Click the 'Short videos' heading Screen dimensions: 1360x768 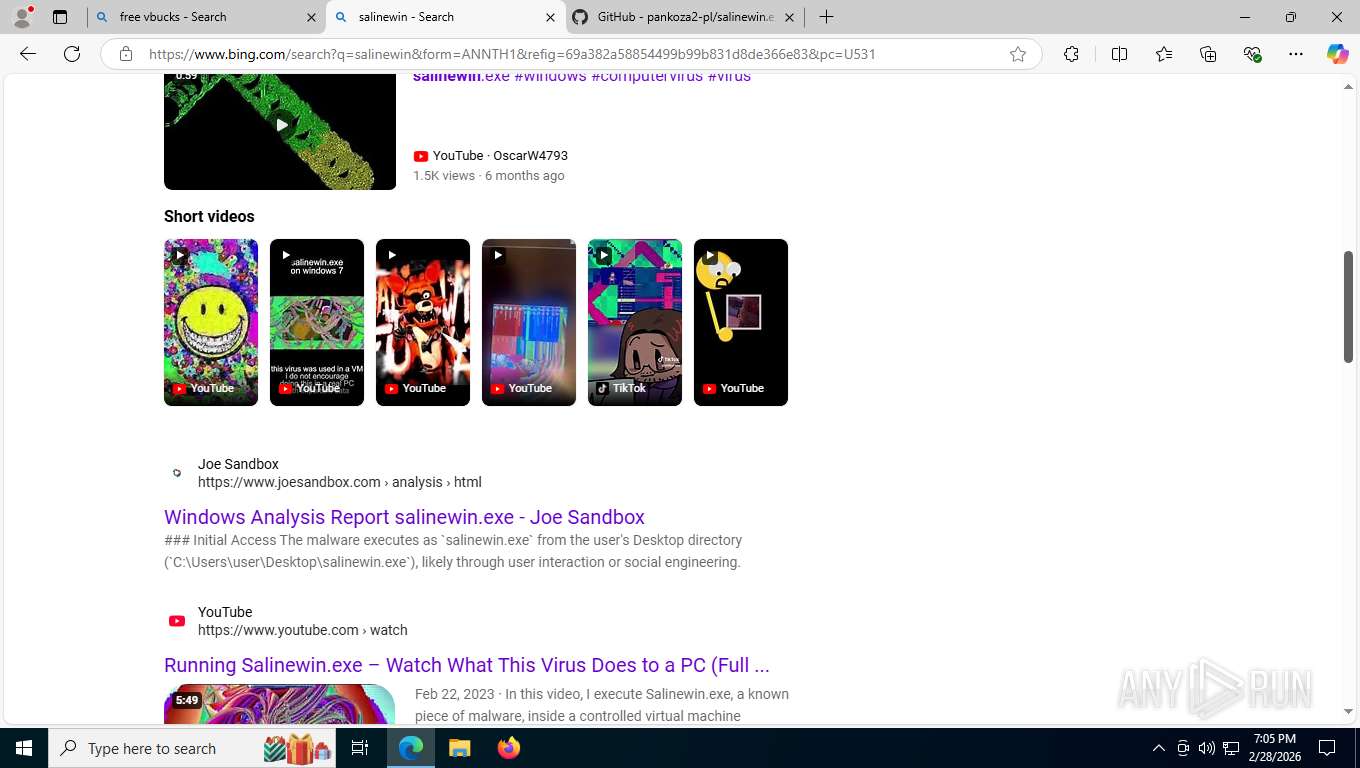click(209, 216)
